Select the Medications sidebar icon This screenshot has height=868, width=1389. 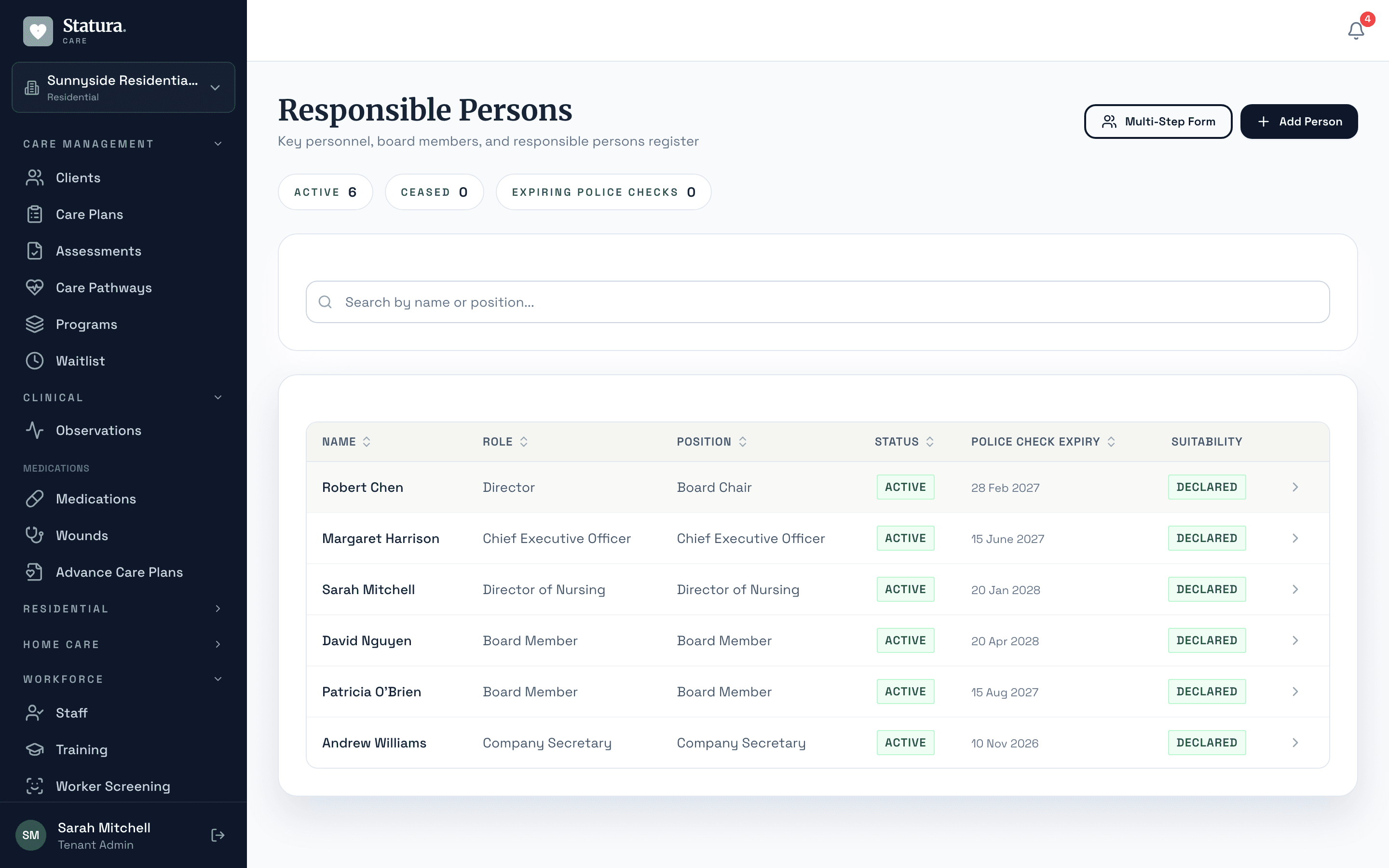[x=34, y=498]
